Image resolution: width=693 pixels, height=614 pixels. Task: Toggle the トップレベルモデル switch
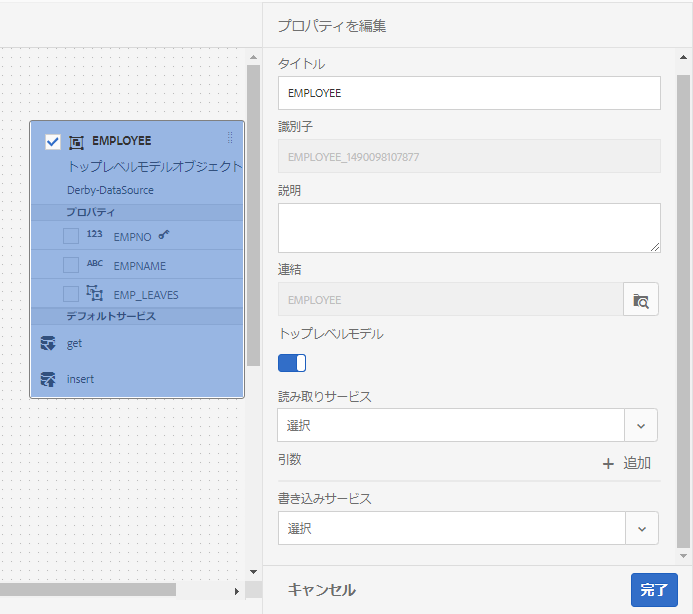click(292, 363)
